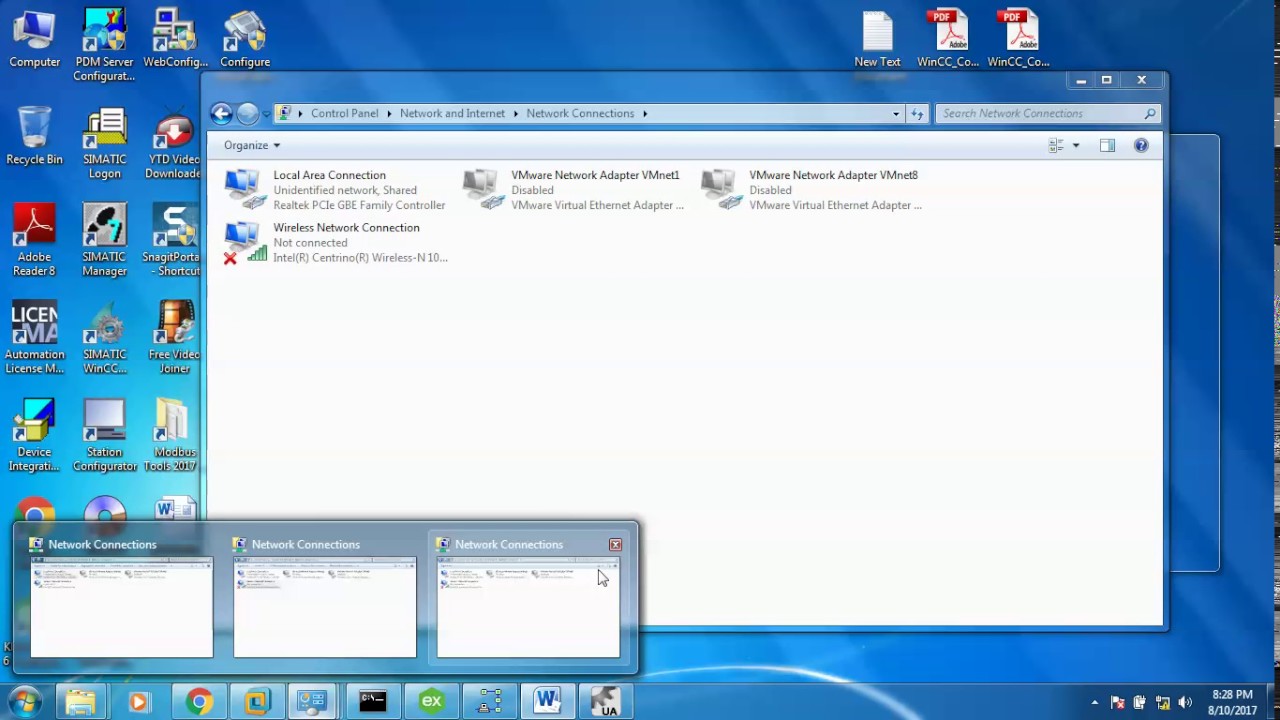Select the VMware Network Adapter VMnet8 icon

[x=720, y=190]
